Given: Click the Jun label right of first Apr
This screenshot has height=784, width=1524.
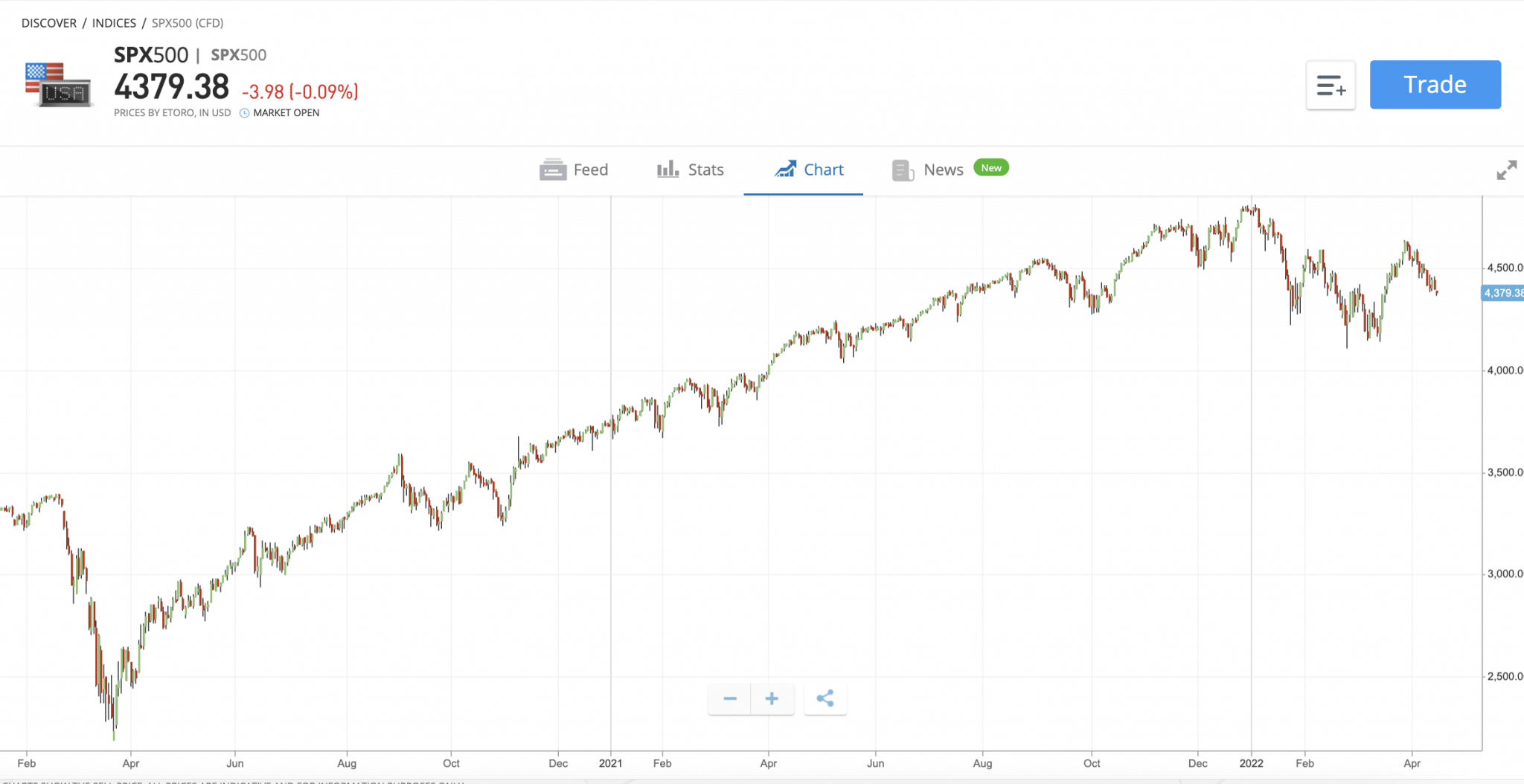Looking at the screenshot, I should pos(235,763).
